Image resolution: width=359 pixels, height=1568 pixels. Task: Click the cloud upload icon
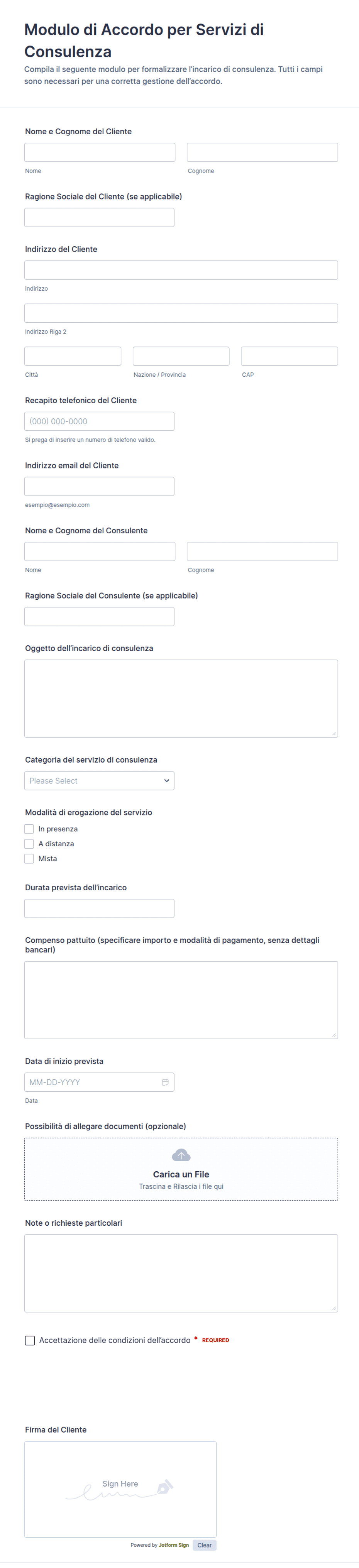pyautogui.click(x=181, y=1155)
